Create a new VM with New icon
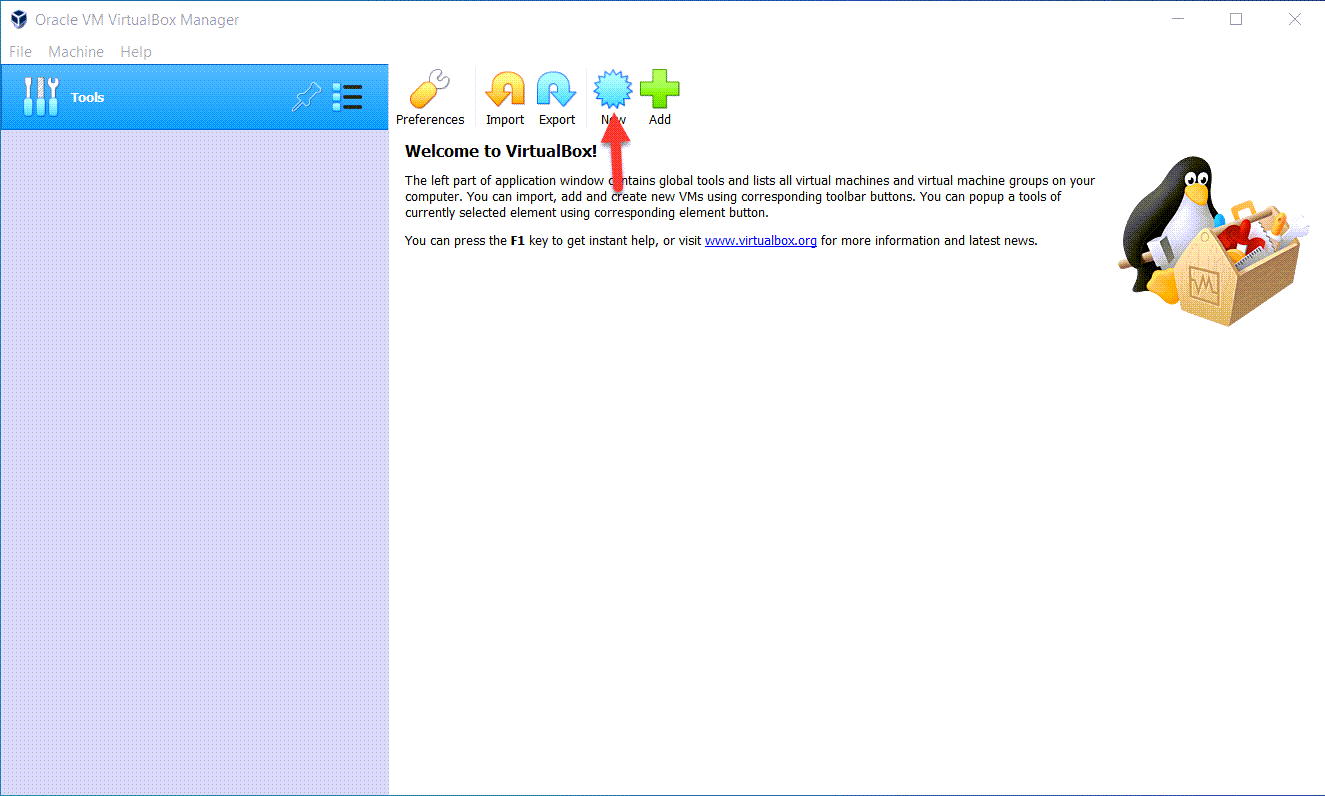Image resolution: width=1325 pixels, height=796 pixels. (x=613, y=92)
